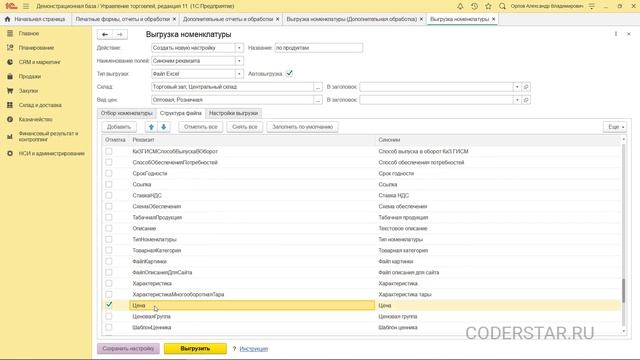This screenshot has width=640, height=360.
Task: Click the Склад input field
Action: 232,87
